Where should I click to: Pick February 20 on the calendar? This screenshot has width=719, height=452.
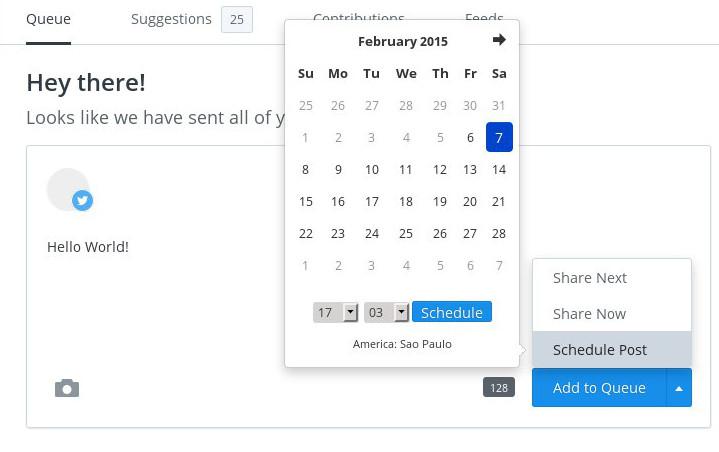click(470, 202)
